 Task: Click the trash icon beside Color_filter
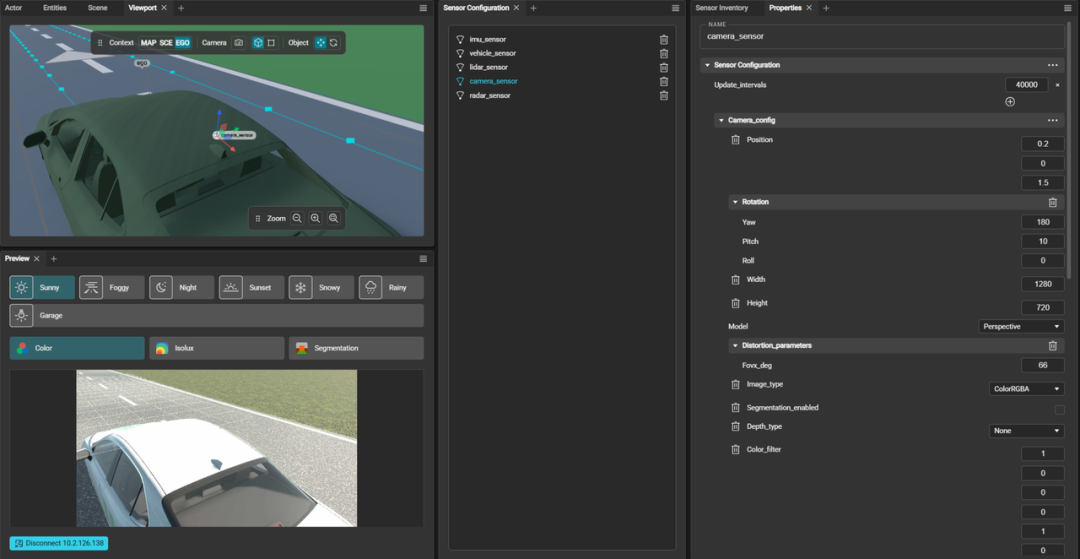736,450
